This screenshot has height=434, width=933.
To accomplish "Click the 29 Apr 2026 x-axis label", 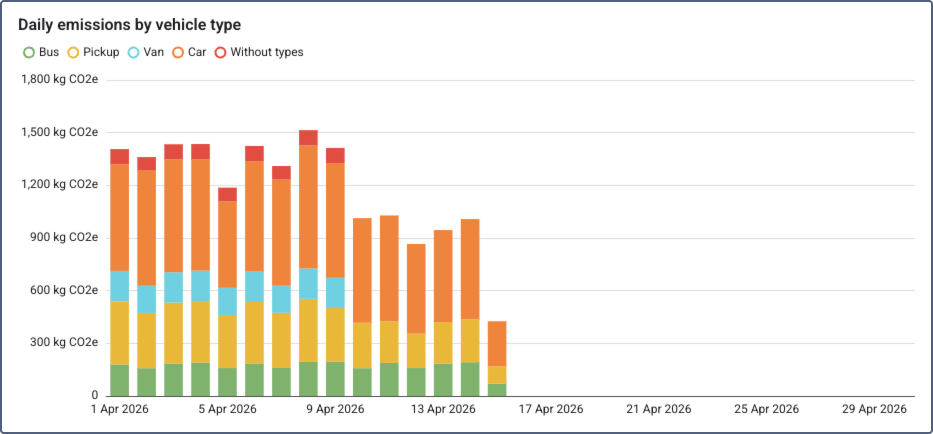I will [876, 409].
